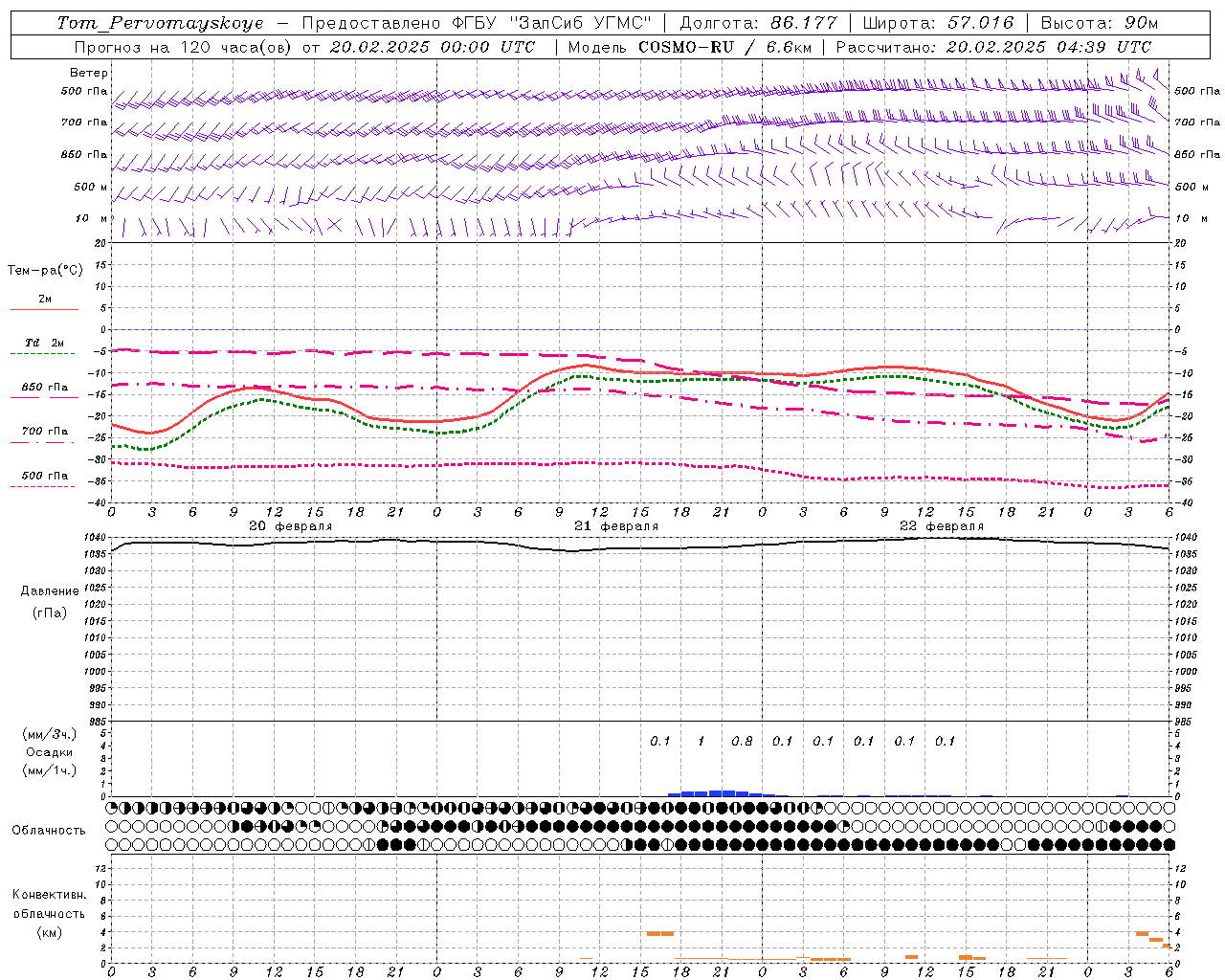The height and width of the screenshot is (980, 1225).
Task: Click 1000 on the right pressure axis
Action: point(1186,672)
